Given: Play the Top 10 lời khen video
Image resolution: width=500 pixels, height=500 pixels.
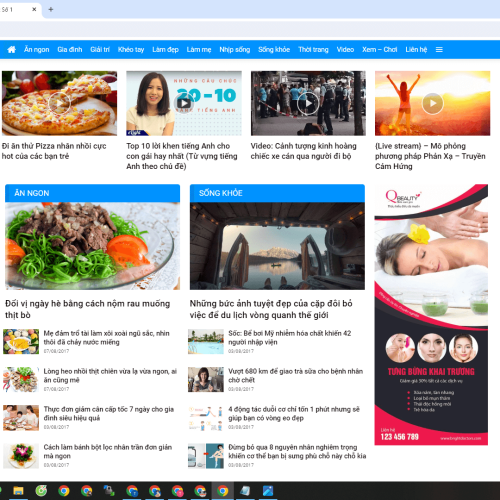Looking at the screenshot, I should point(184,103).
